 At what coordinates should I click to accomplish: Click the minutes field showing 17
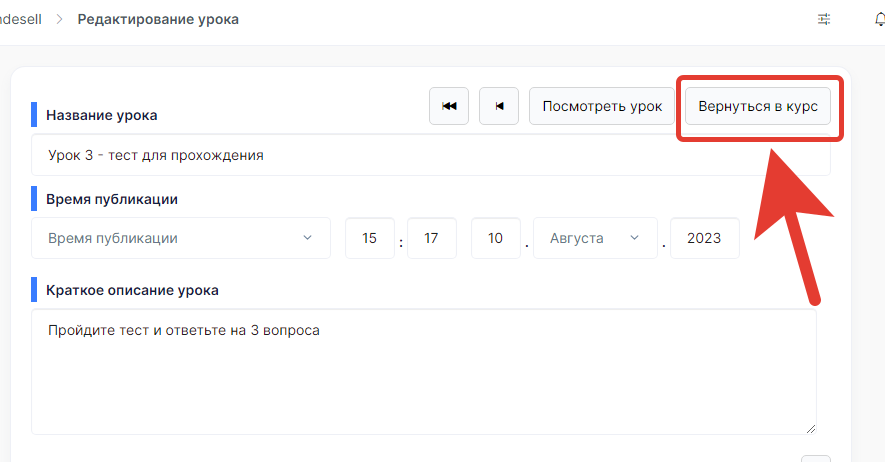[432, 238]
